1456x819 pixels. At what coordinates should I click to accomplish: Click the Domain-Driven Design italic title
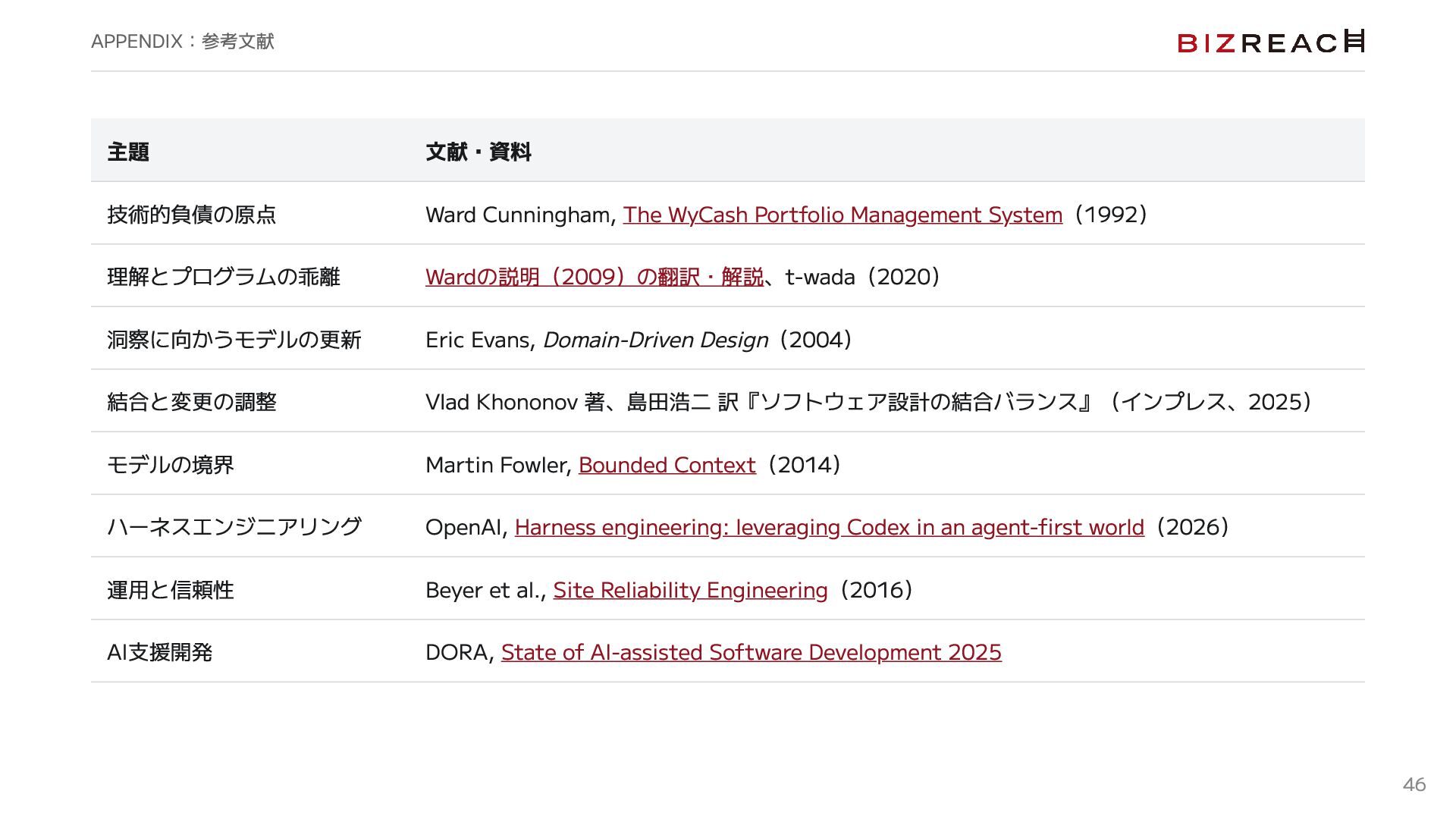655,340
